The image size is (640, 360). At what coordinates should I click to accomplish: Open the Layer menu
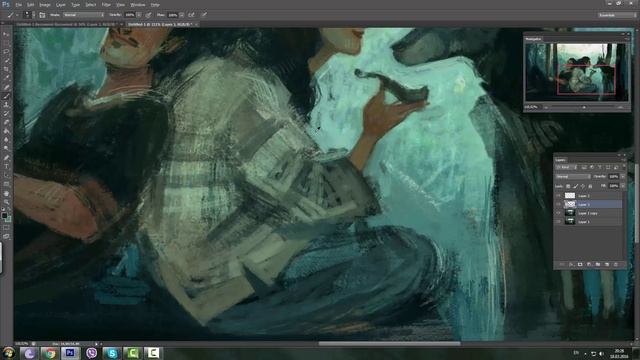coord(61,5)
